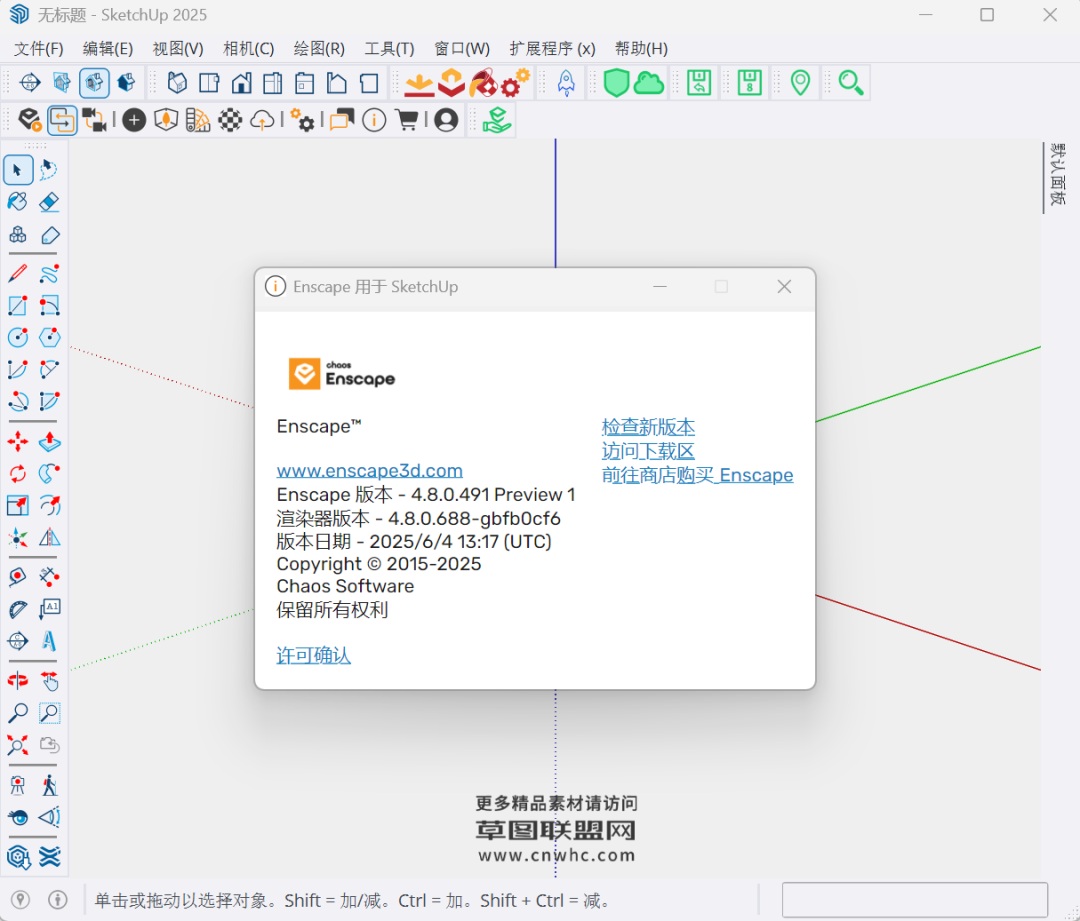Screen dimensions: 1080x921
Task: Pick the Walk tool
Action: coord(49,785)
